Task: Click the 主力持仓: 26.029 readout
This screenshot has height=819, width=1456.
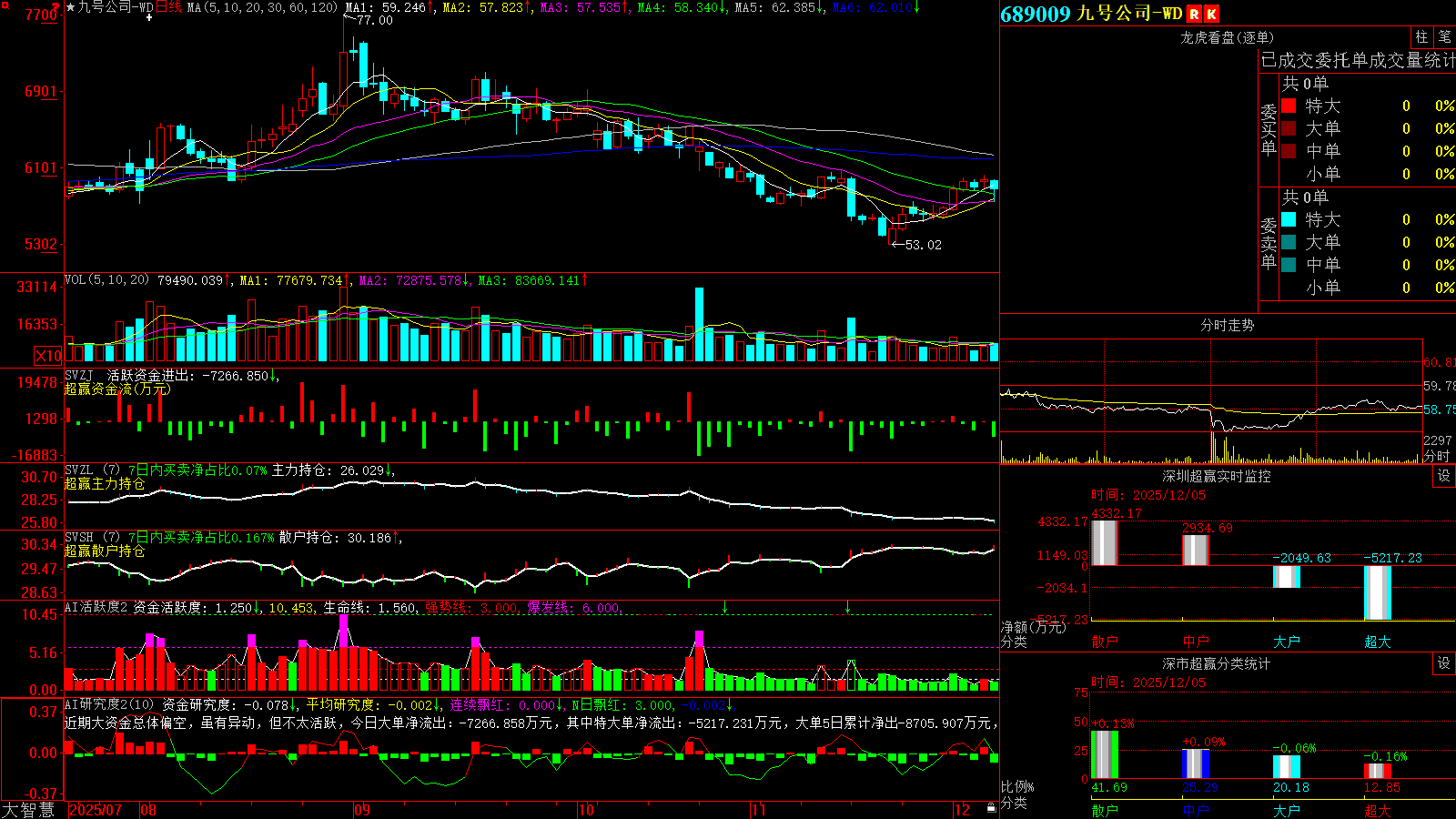Action: click(328, 470)
